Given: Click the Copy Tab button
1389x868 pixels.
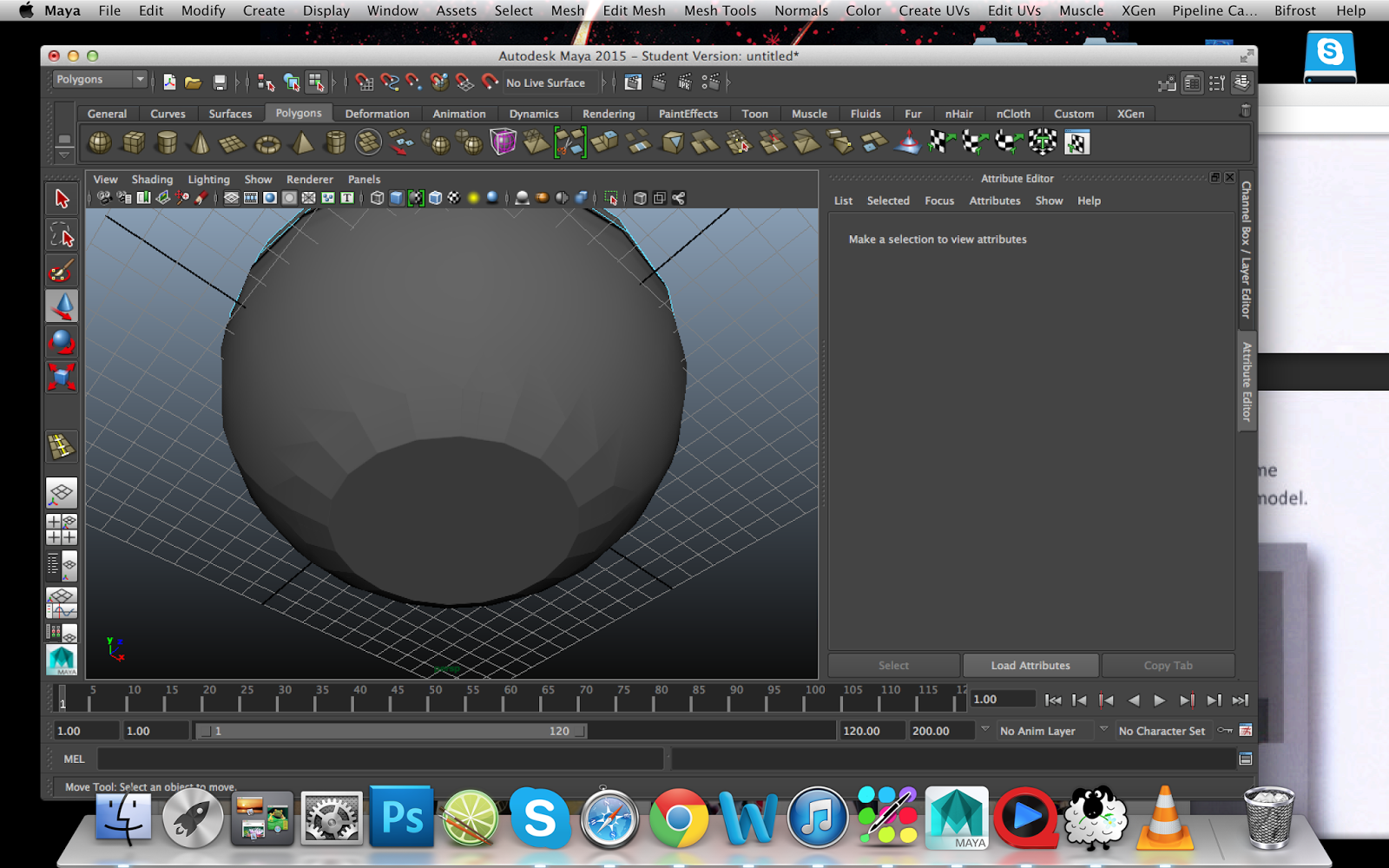Looking at the screenshot, I should pos(1168,665).
